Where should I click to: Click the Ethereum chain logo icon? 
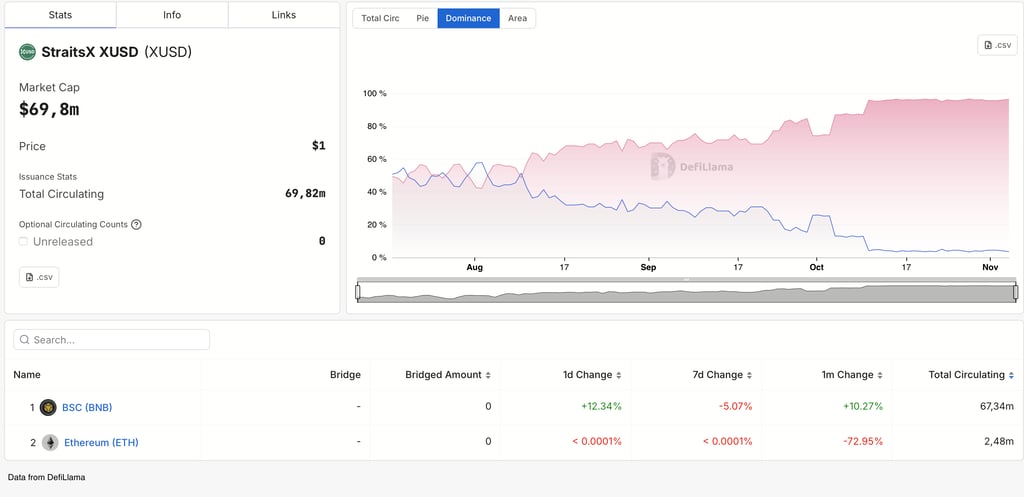(49, 442)
